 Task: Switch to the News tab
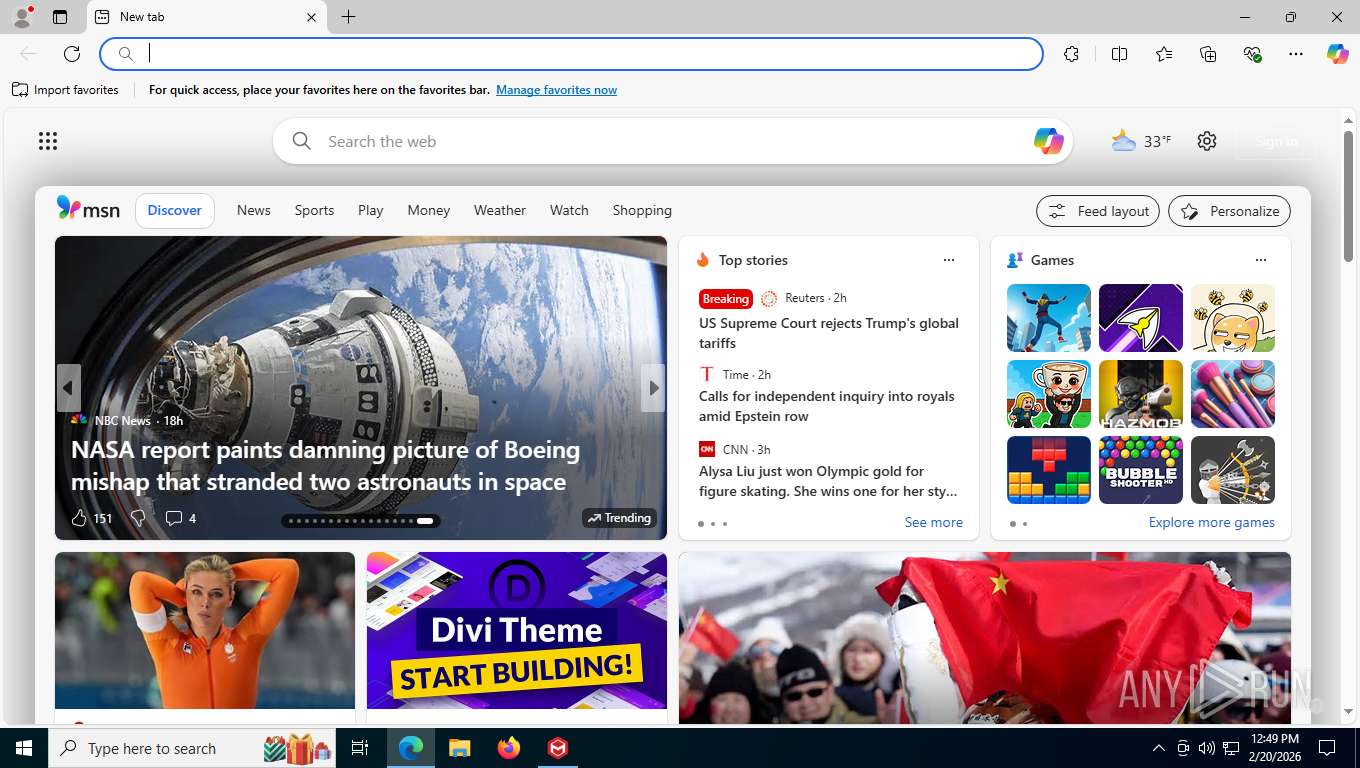(x=254, y=210)
